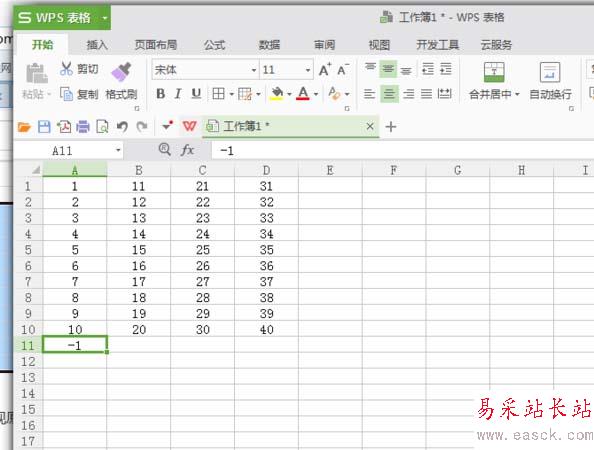Toggle italic formatting
The height and width of the screenshot is (450, 594).
pyautogui.click(x=178, y=94)
